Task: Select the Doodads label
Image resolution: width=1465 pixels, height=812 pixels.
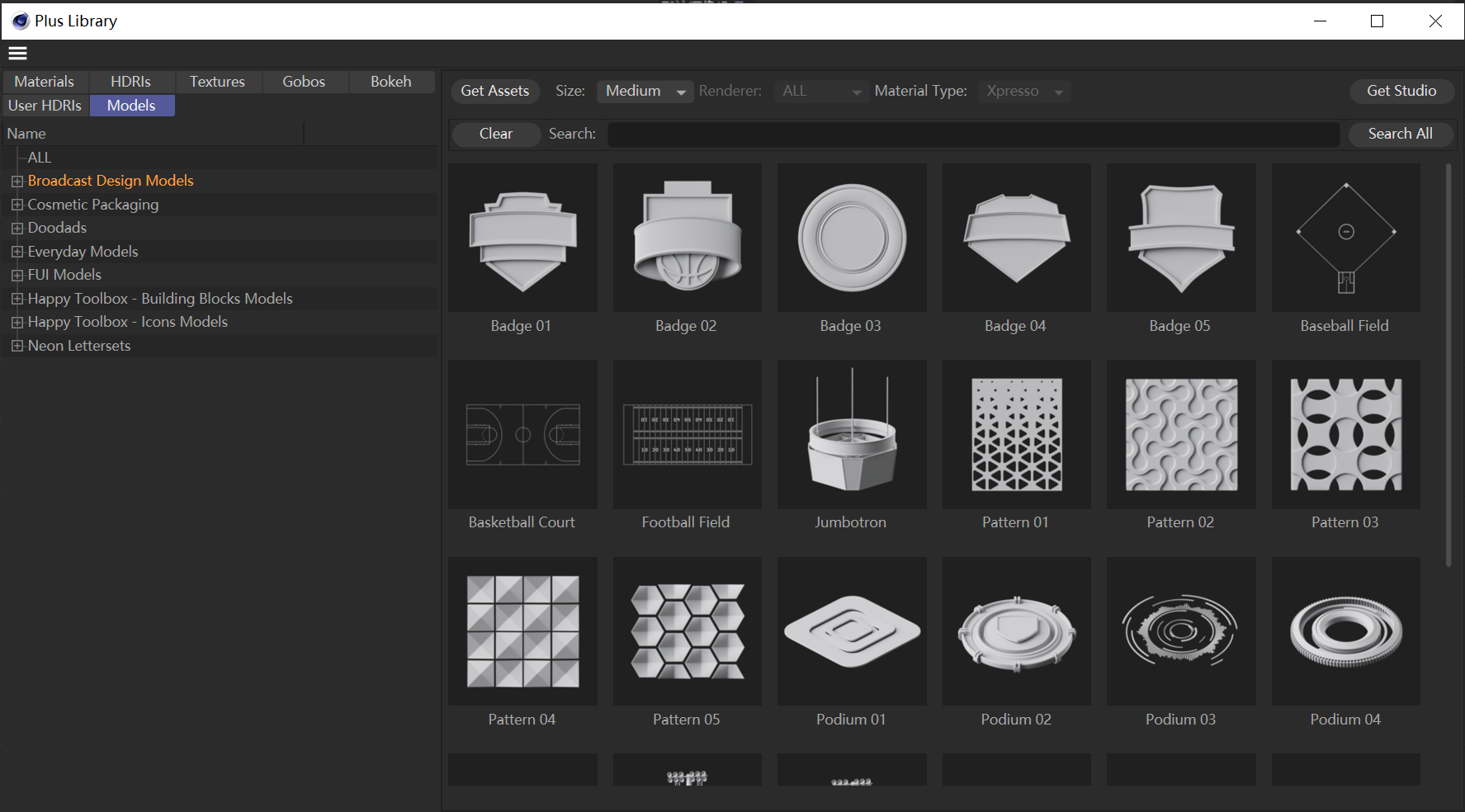Action: point(57,228)
